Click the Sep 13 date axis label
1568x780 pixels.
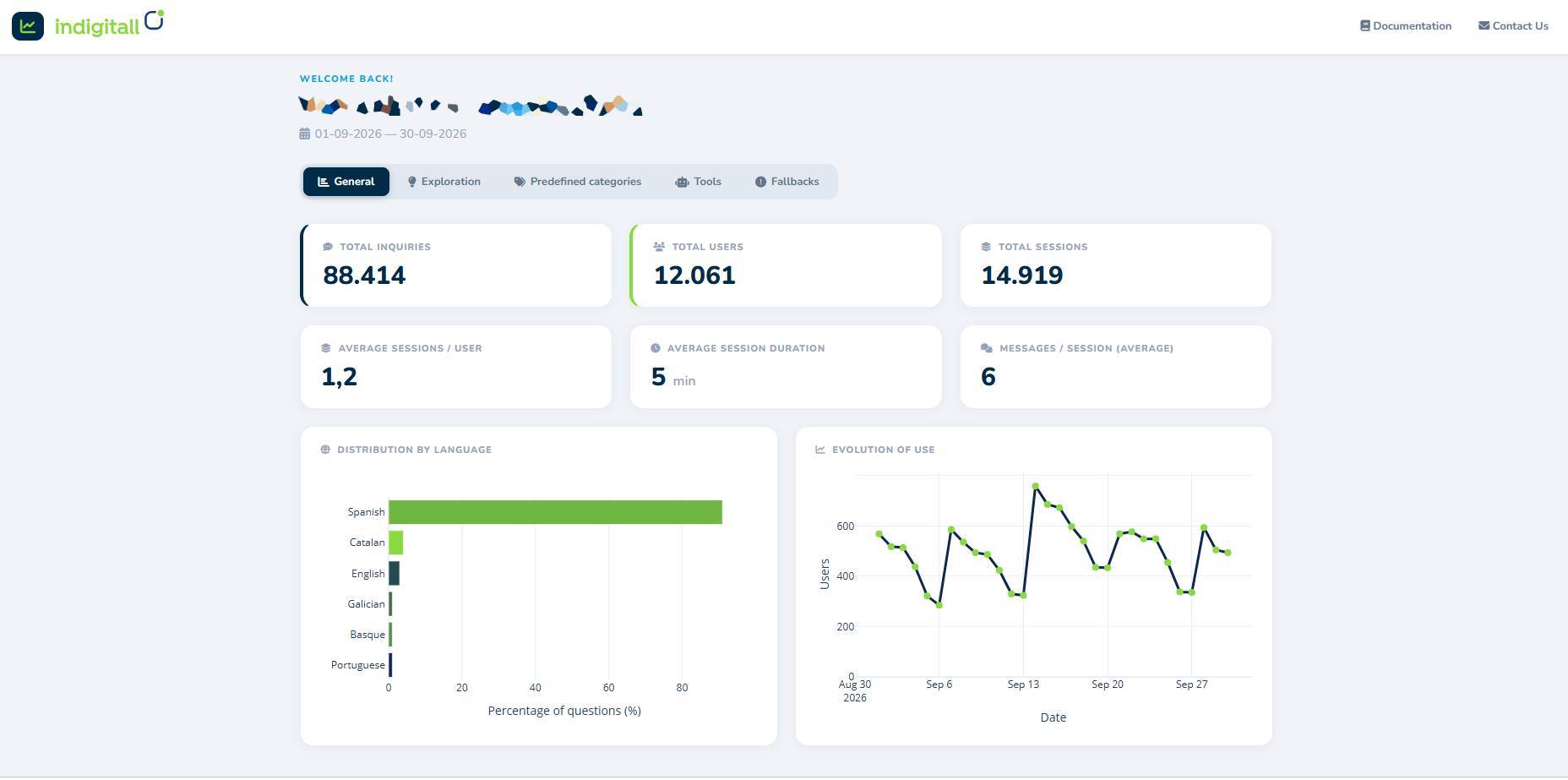[x=1023, y=685]
